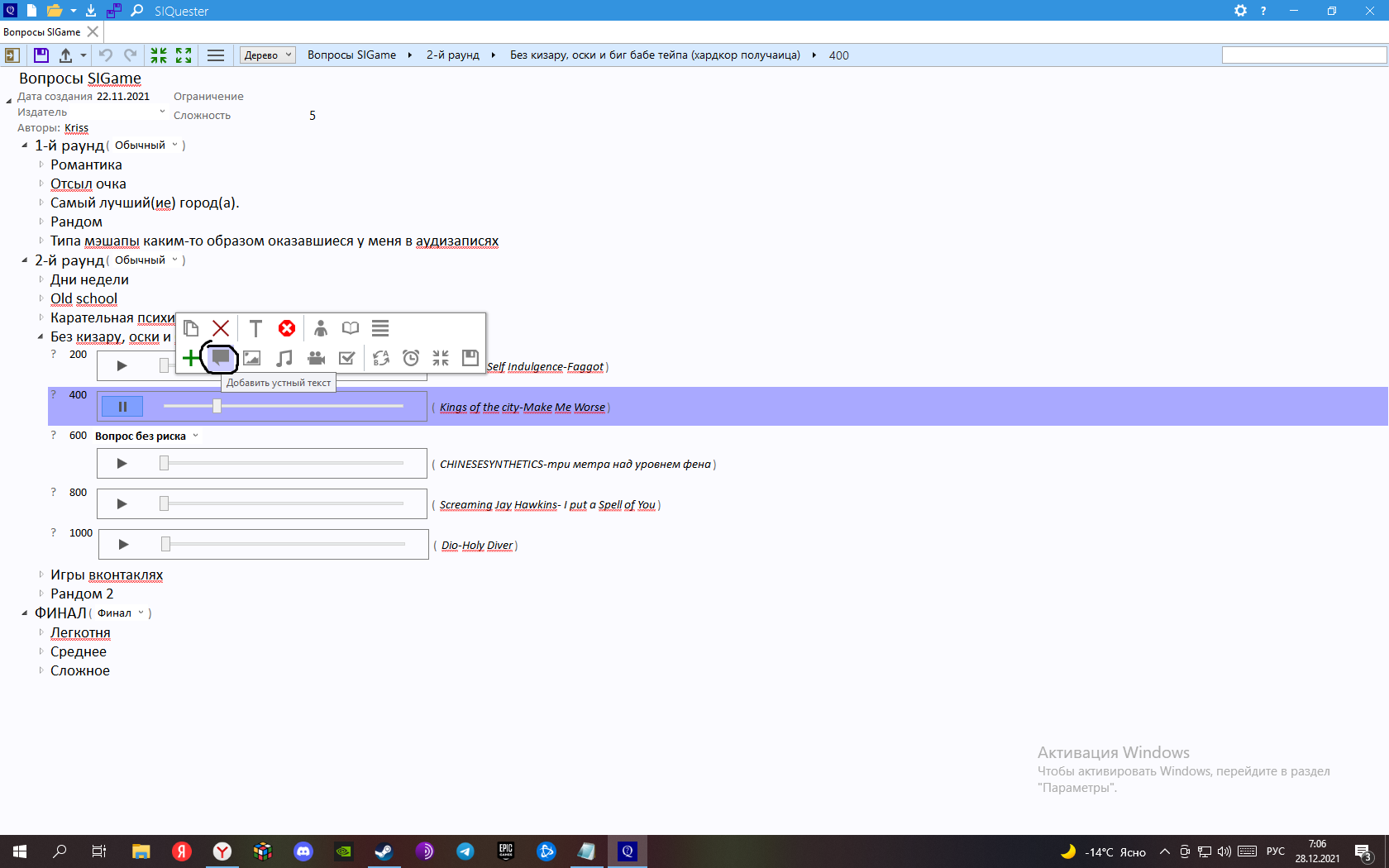Open Steam from the taskbar

(384, 851)
